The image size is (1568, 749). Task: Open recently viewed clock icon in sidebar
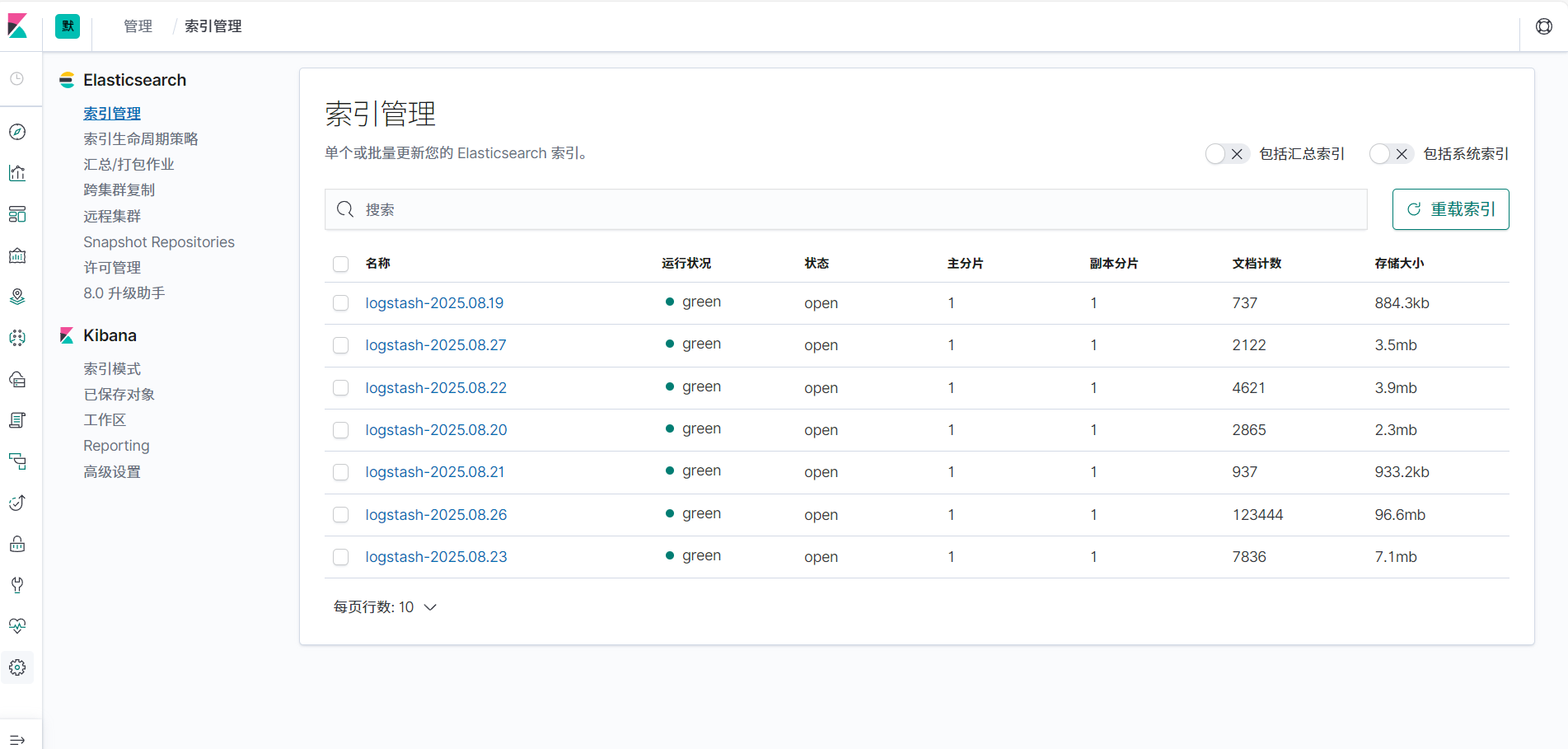tap(17, 78)
